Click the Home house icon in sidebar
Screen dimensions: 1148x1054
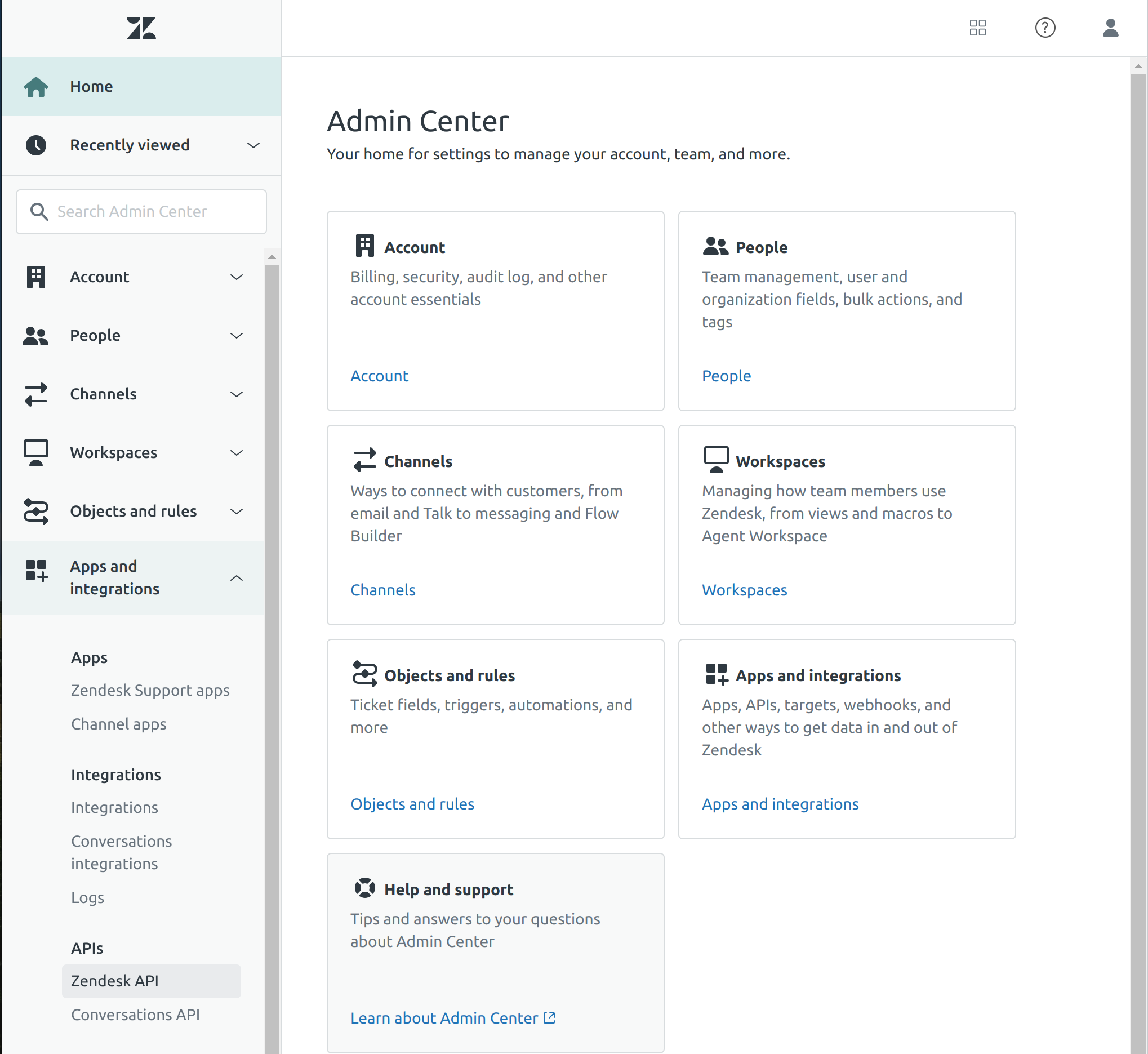36,87
